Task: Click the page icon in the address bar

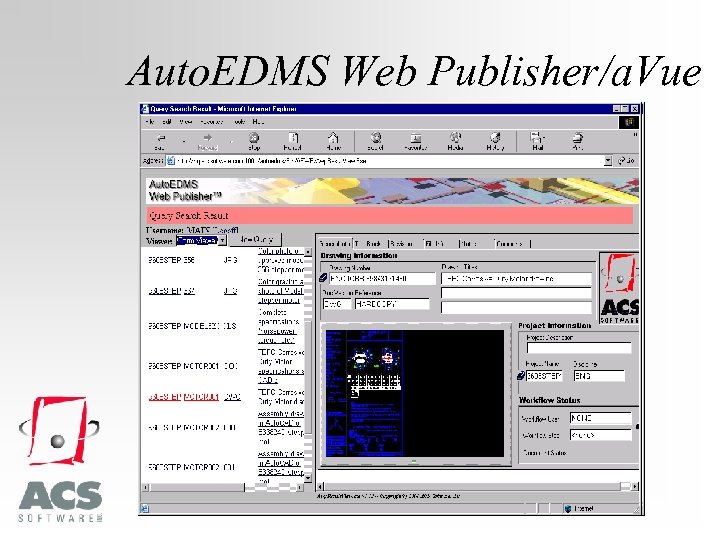Action: [x=171, y=161]
